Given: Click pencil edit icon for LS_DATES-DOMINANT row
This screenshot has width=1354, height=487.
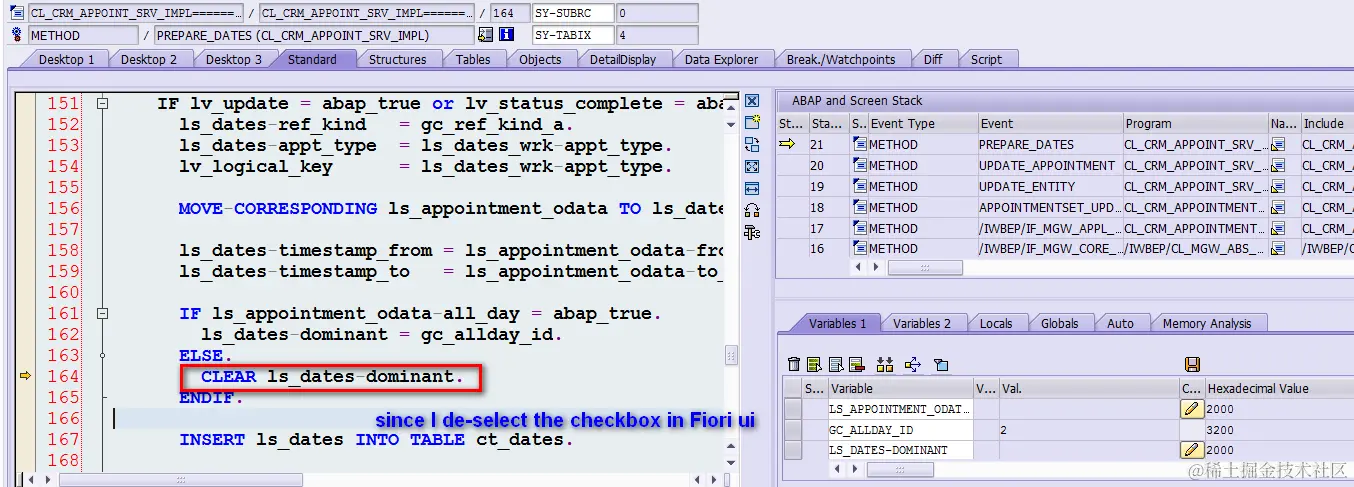Looking at the screenshot, I should click(1191, 450).
